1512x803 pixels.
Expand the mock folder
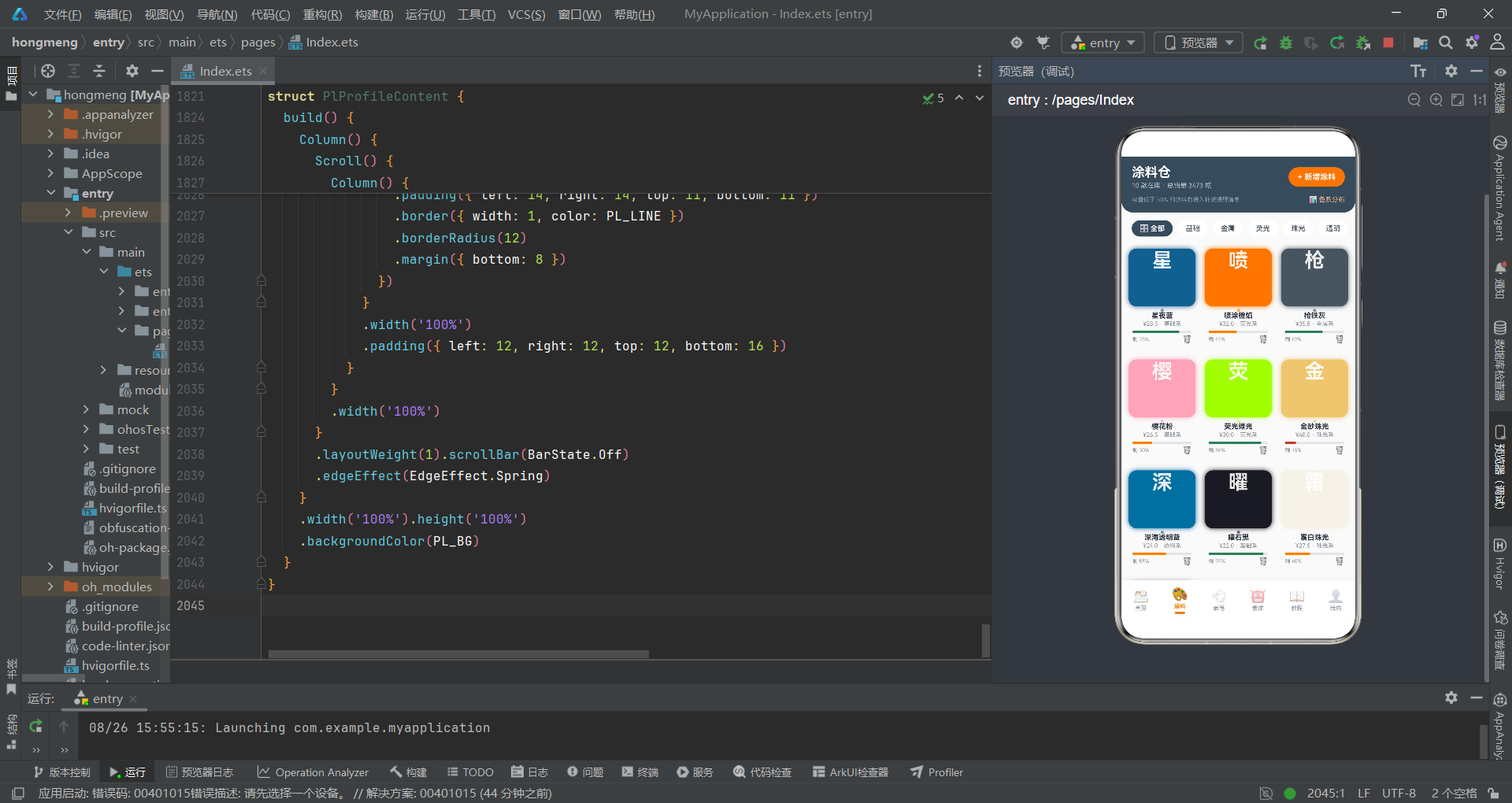86,409
